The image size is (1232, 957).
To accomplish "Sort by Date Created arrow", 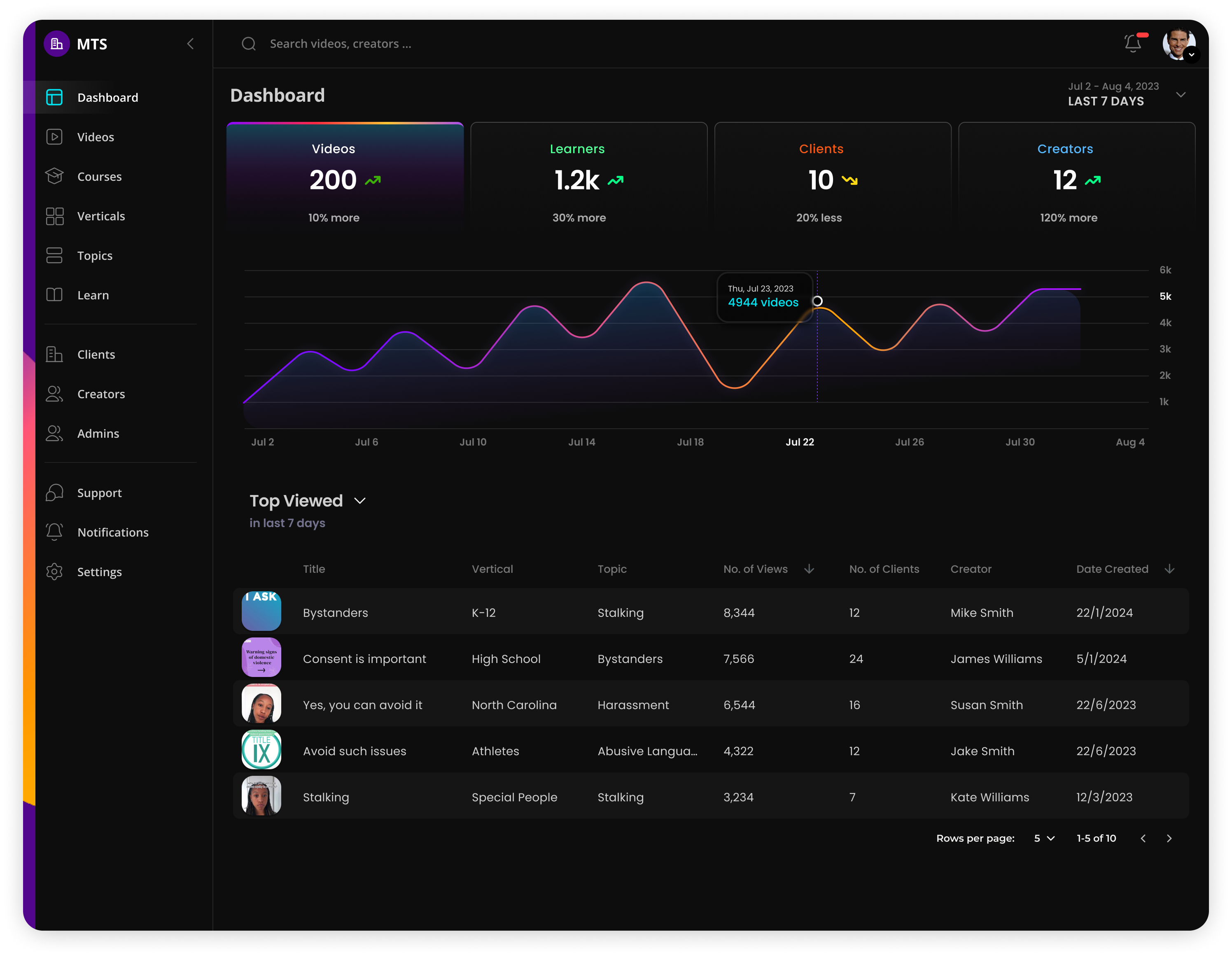I will 1169,569.
